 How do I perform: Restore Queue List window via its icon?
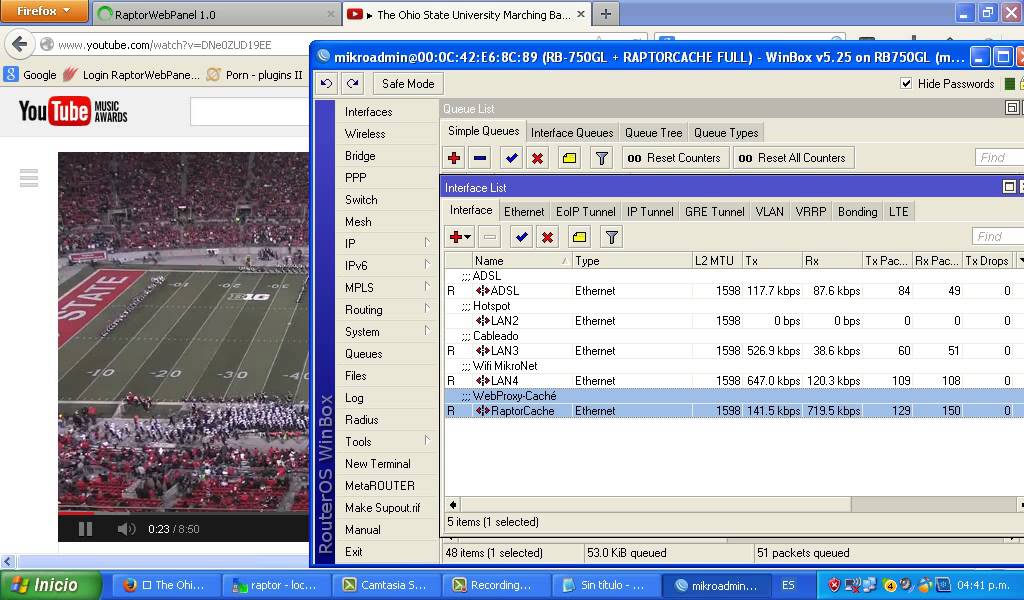(1012, 108)
